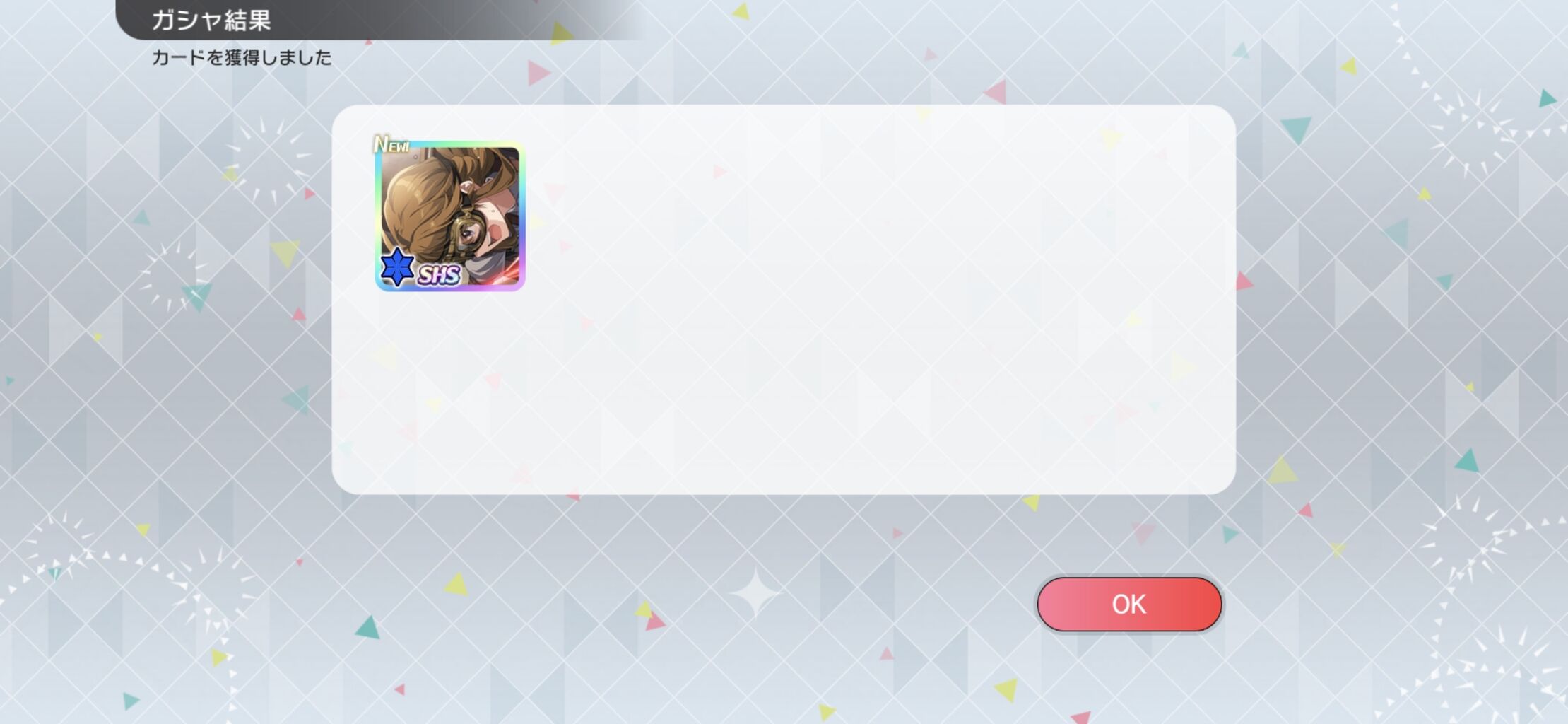This screenshot has height=724, width=1568.
Task: Tap the large teal triangle confetti at upper right
Action: 1297,129
